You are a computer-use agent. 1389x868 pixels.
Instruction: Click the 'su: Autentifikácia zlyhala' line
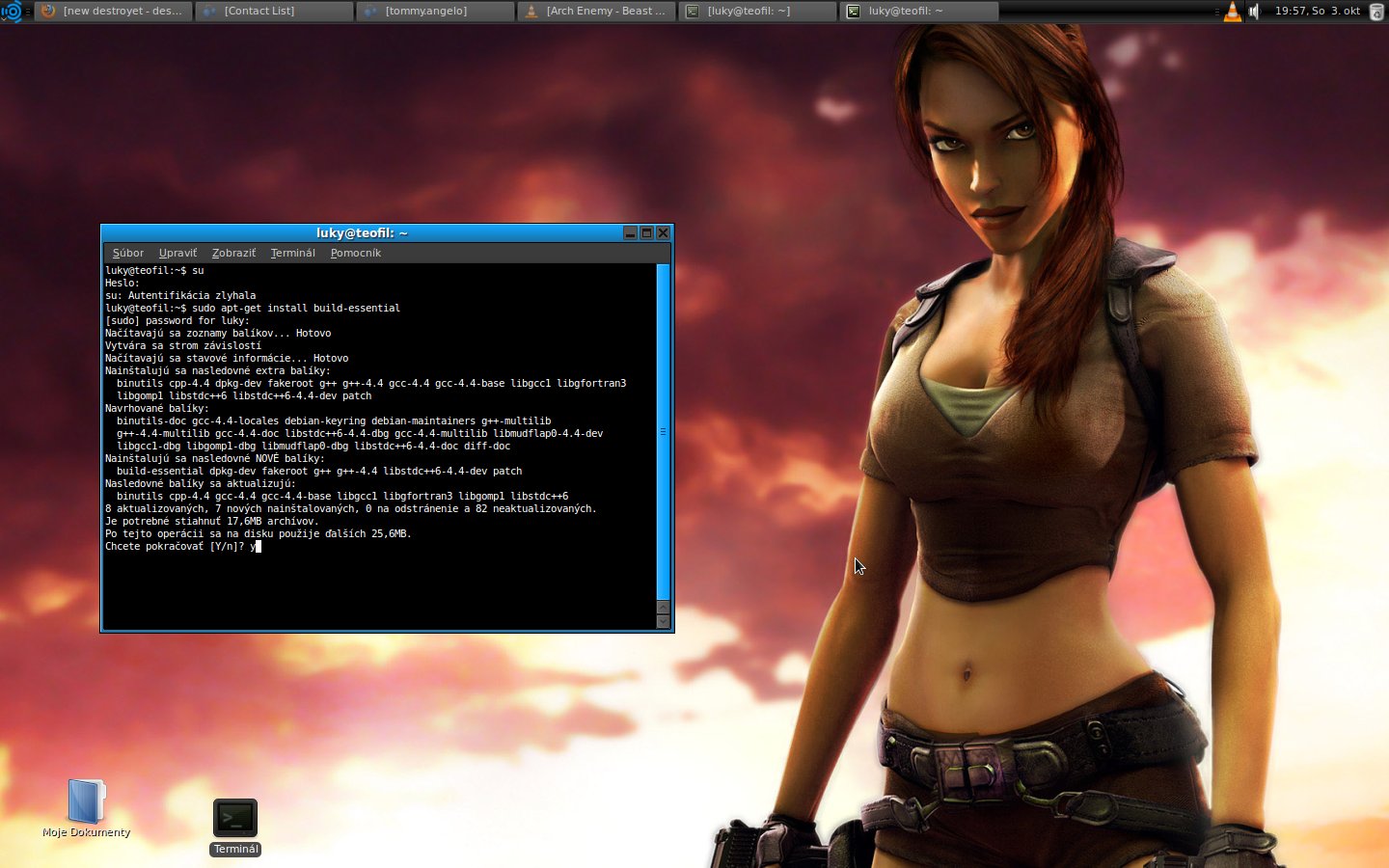[180, 295]
